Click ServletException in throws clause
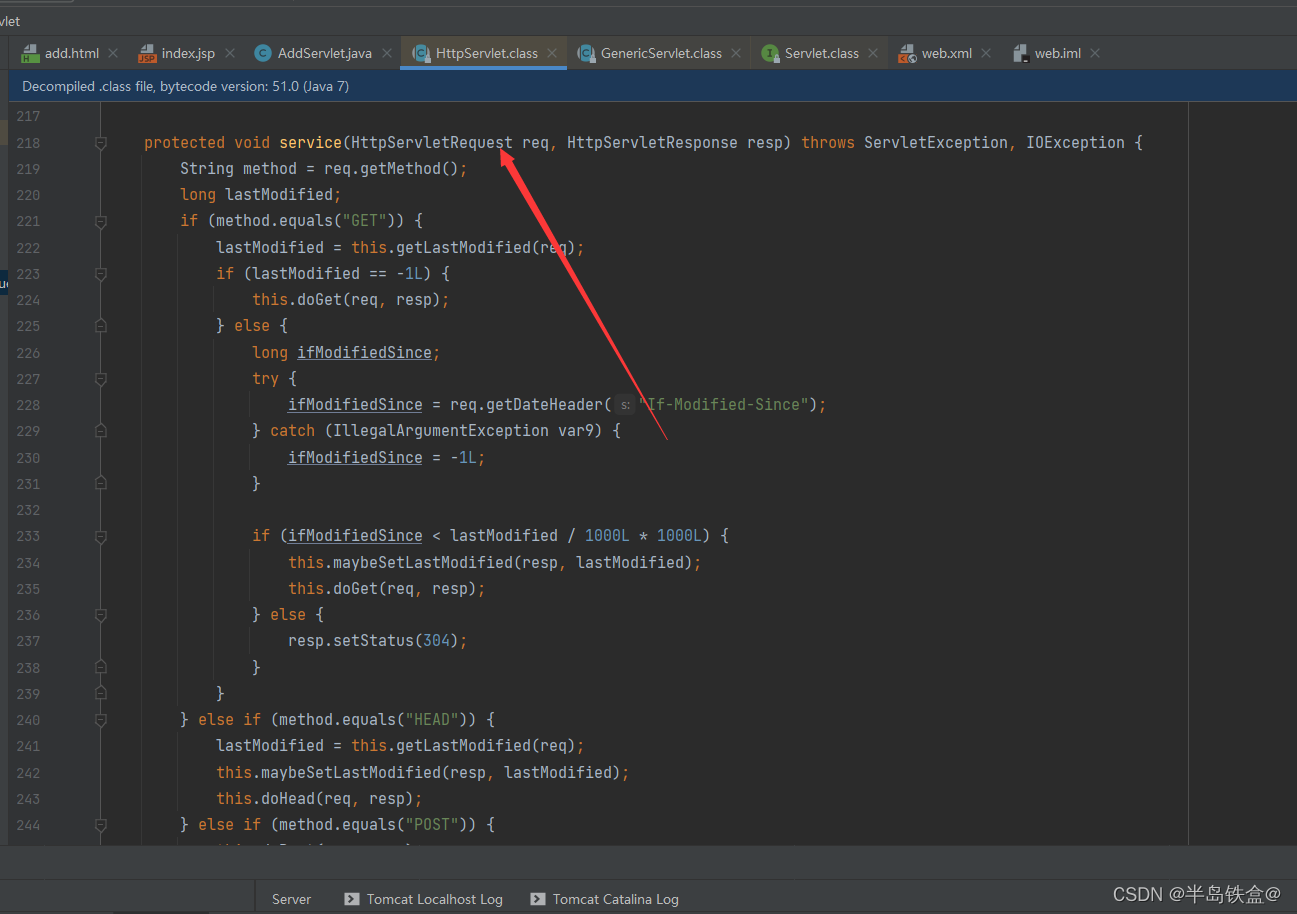 click(936, 142)
